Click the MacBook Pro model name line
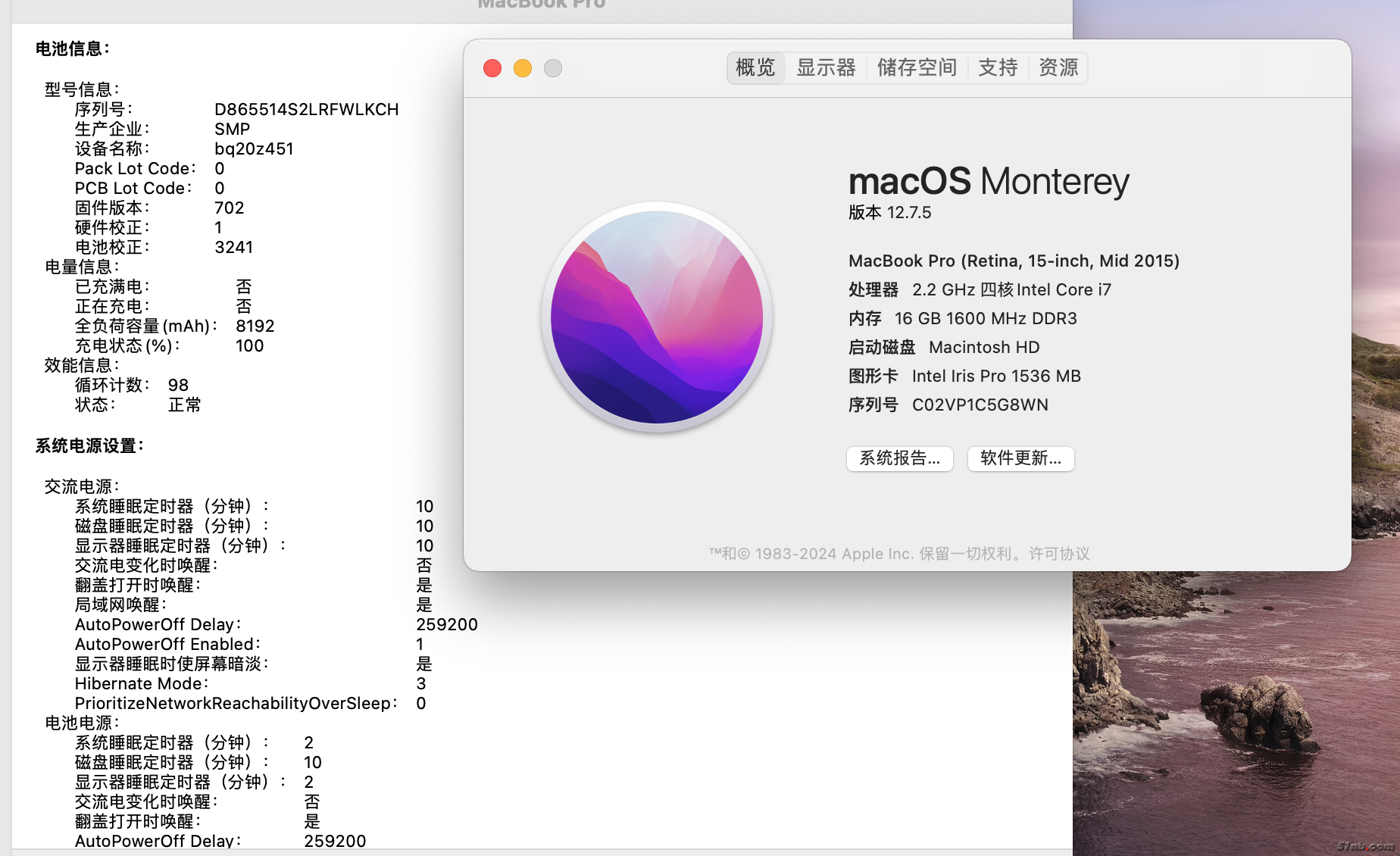 tap(1014, 261)
